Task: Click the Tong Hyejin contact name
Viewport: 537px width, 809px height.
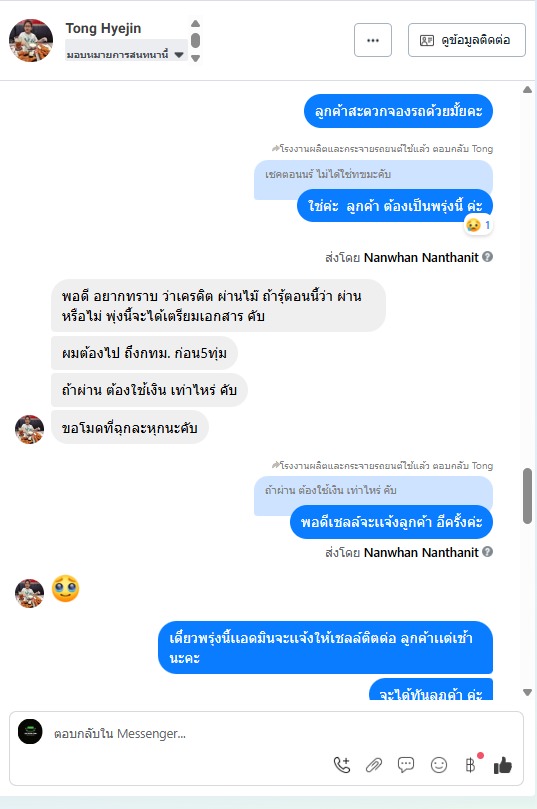Action: tap(103, 28)
